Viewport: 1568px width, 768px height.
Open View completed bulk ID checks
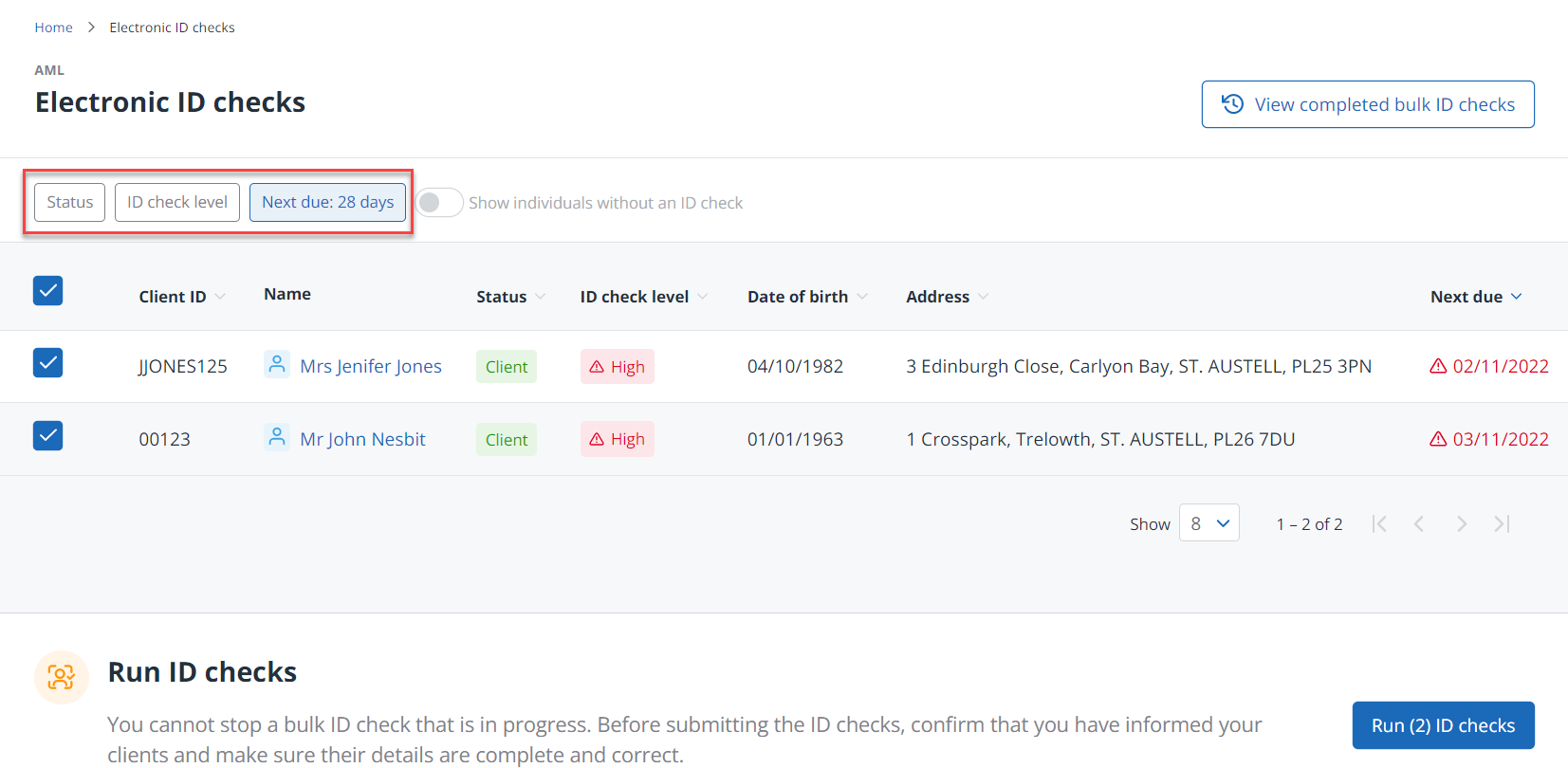(1367, 104)
